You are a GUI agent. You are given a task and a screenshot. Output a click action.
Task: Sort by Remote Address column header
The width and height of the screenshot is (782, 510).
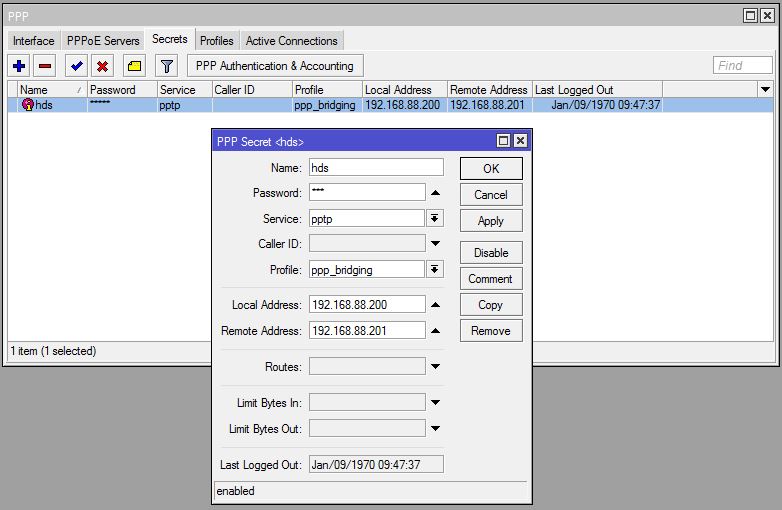point(490,90)
